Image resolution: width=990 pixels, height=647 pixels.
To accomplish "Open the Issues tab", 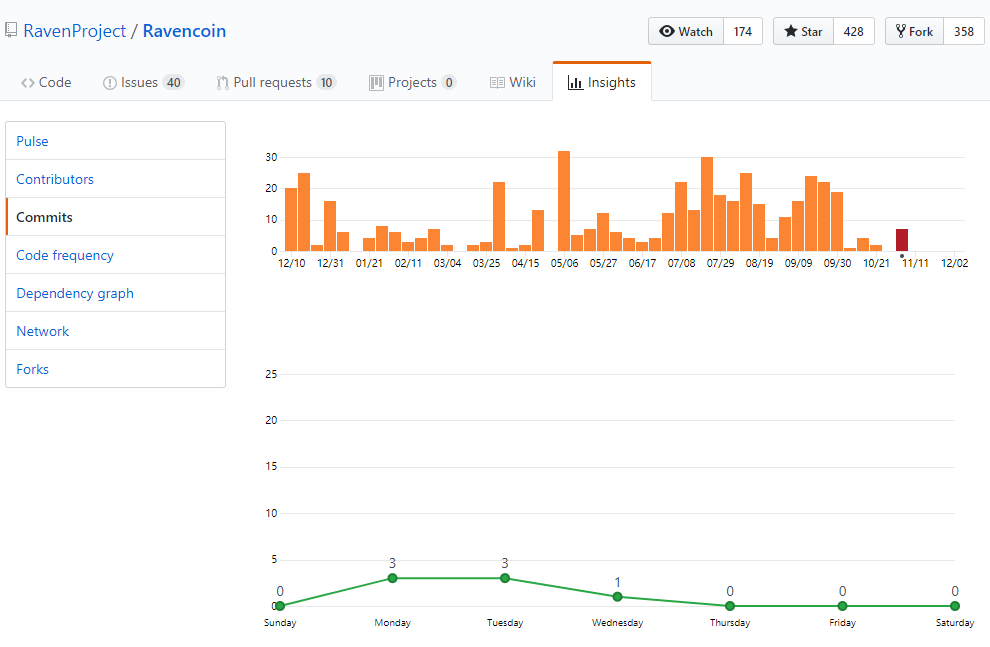I will click(143, 83).
